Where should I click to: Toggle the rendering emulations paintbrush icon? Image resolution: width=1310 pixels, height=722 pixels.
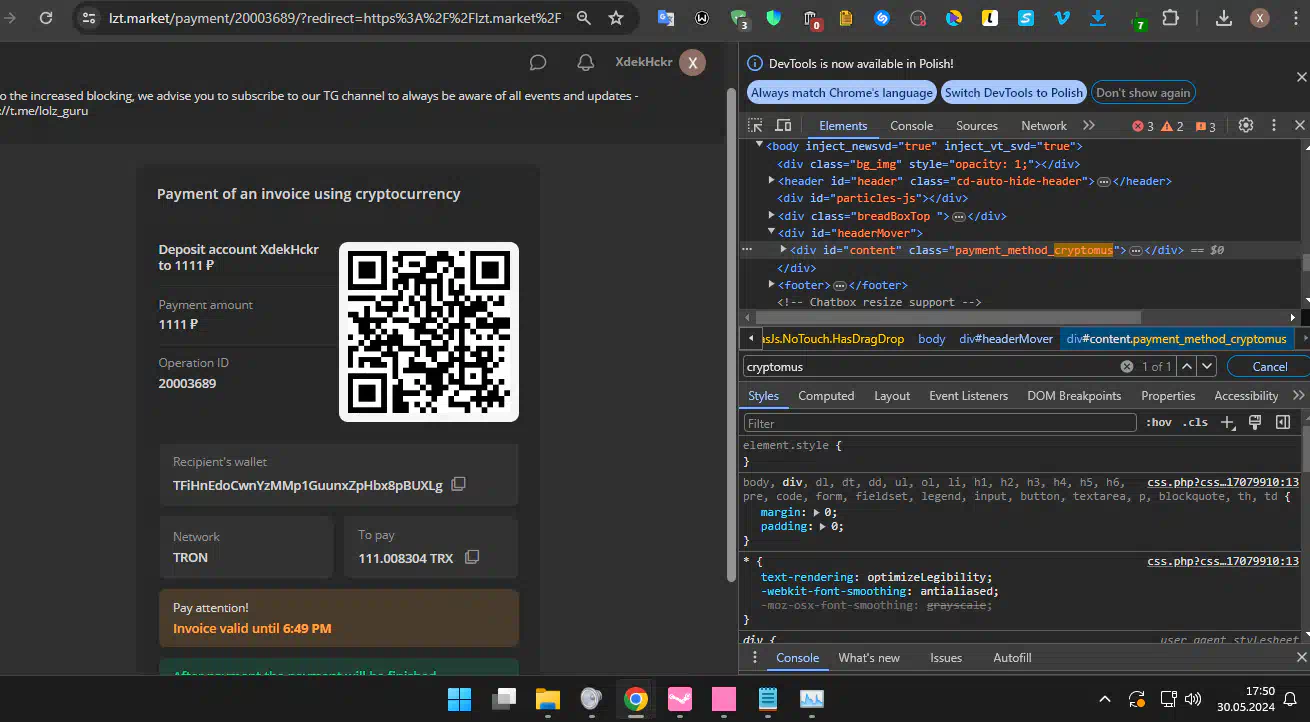(x=1255, y=422)
